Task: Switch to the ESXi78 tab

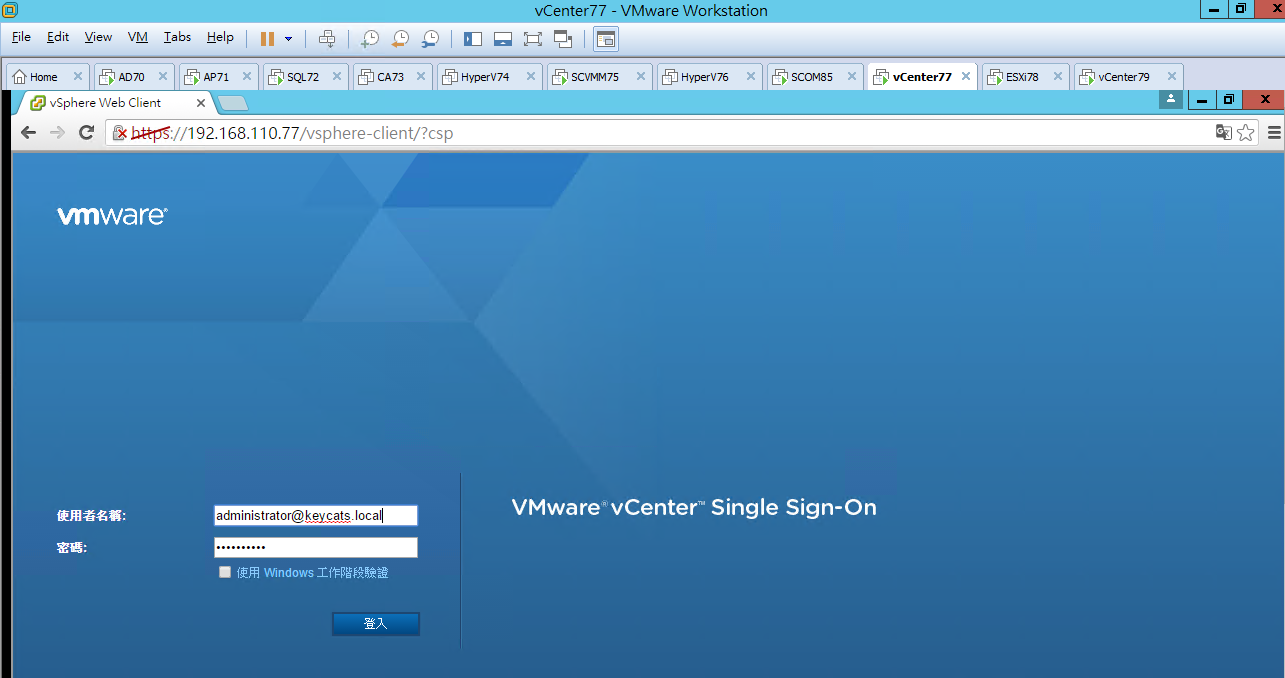Action: click(x=1025, y=77)
